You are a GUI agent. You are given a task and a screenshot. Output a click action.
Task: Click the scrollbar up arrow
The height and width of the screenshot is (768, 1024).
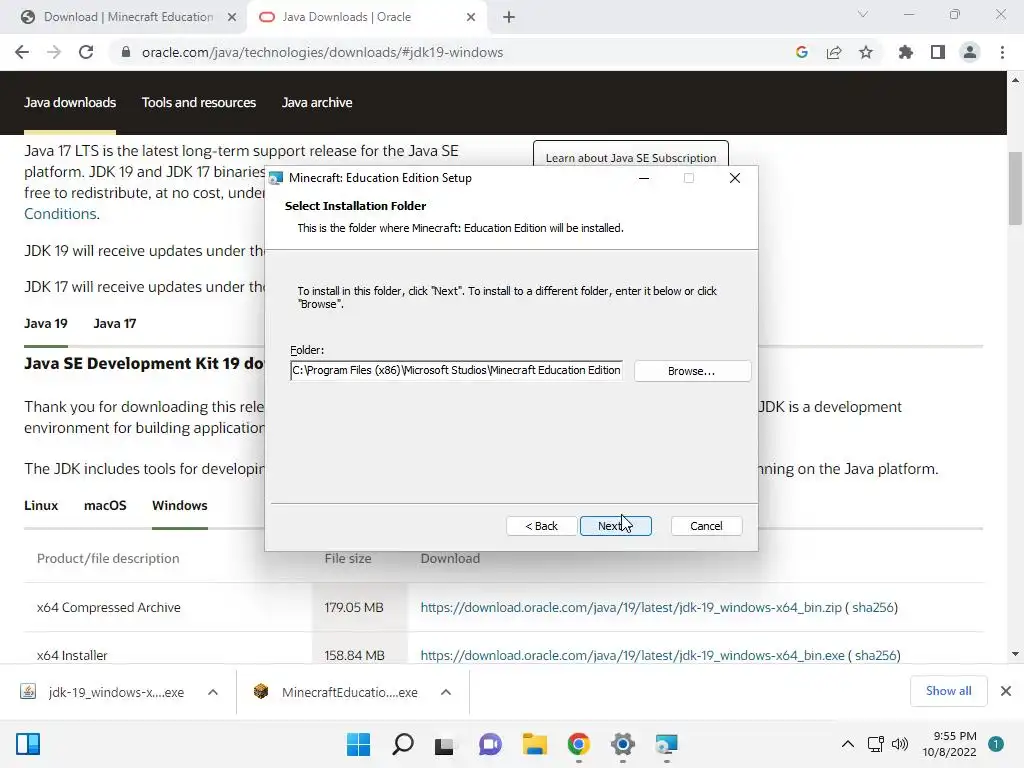click(x=1015, y=80)
